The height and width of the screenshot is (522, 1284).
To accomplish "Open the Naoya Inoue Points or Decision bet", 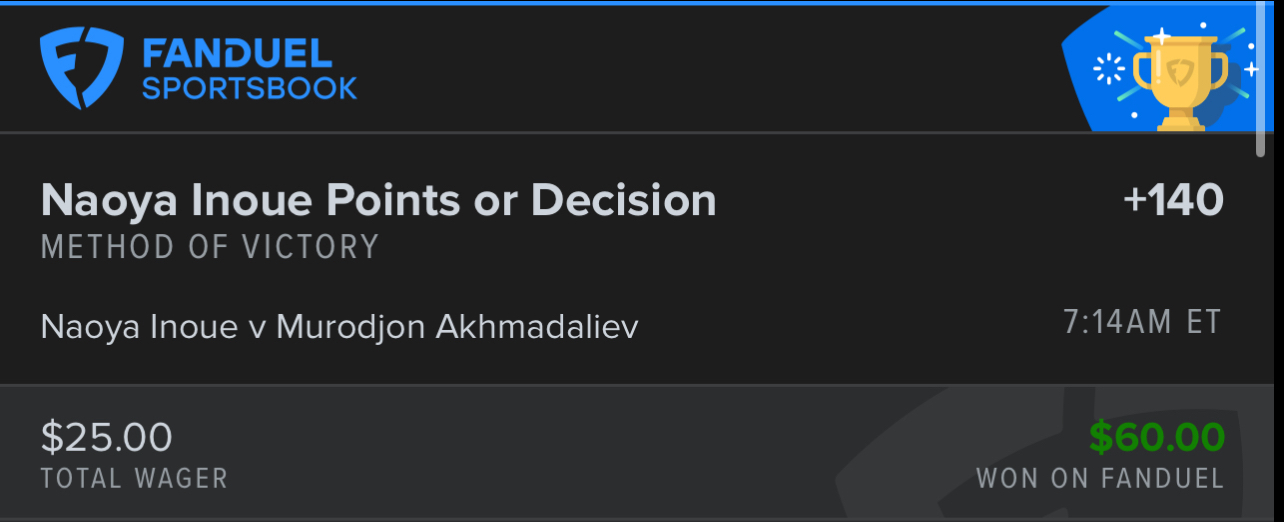I will click(x=378, y=201).
